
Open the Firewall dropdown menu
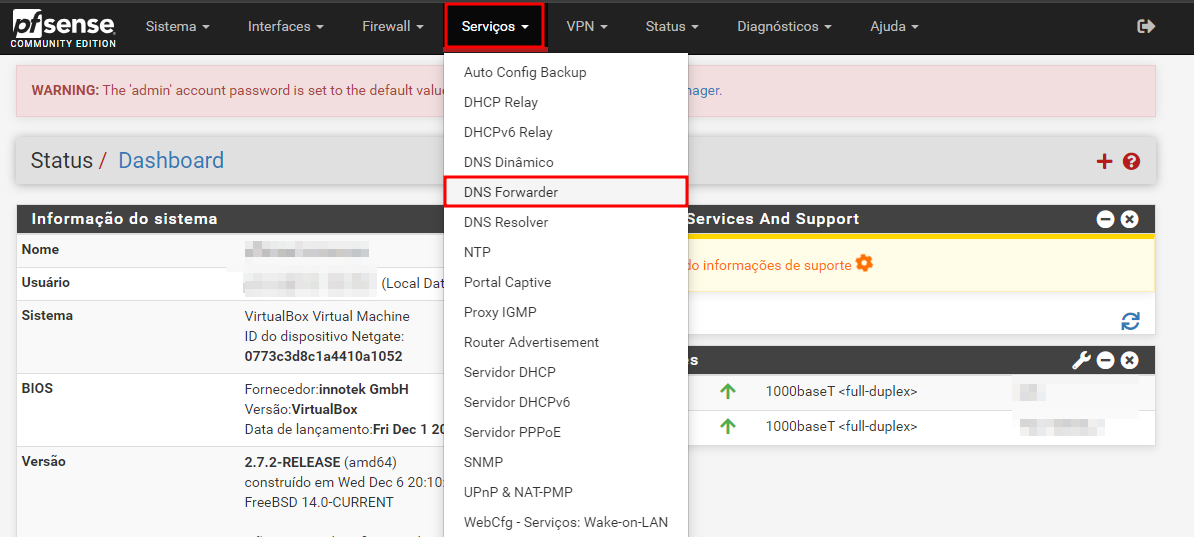point(393,27)
